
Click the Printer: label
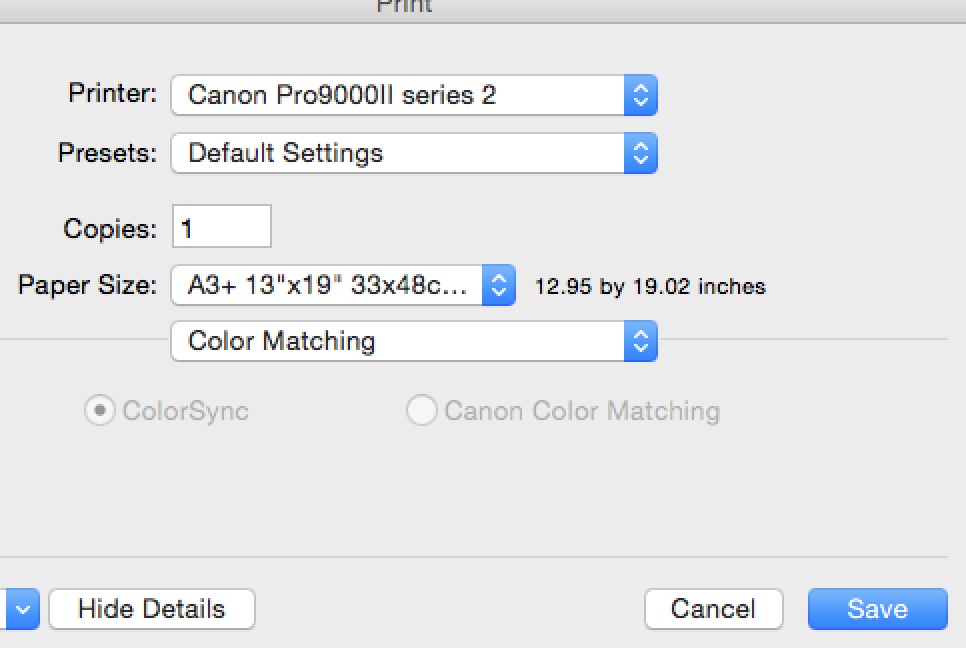[112, 94]
